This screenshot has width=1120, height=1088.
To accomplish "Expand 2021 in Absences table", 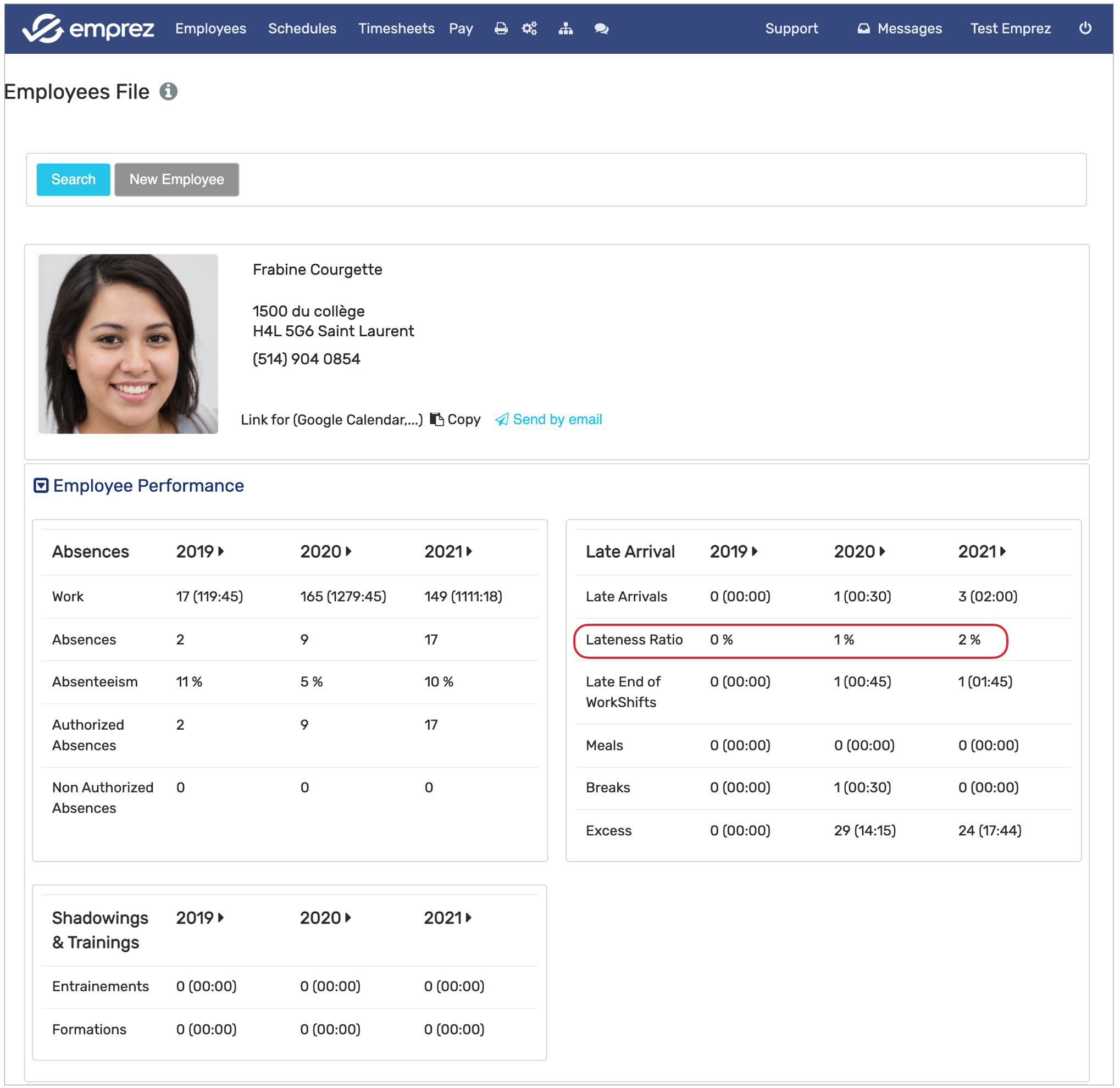I will (x=469, y=552).
